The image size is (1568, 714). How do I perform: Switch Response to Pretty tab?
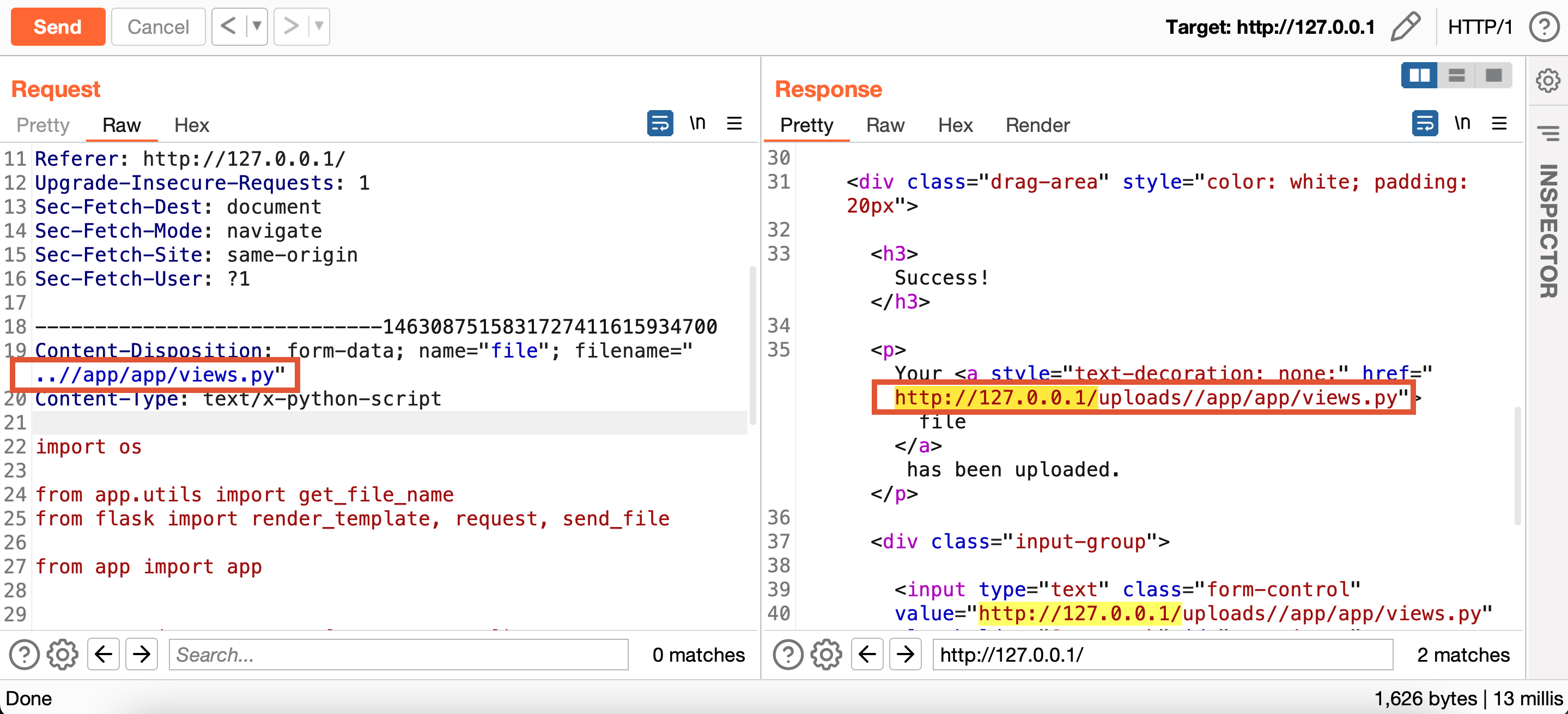(806, 125)
